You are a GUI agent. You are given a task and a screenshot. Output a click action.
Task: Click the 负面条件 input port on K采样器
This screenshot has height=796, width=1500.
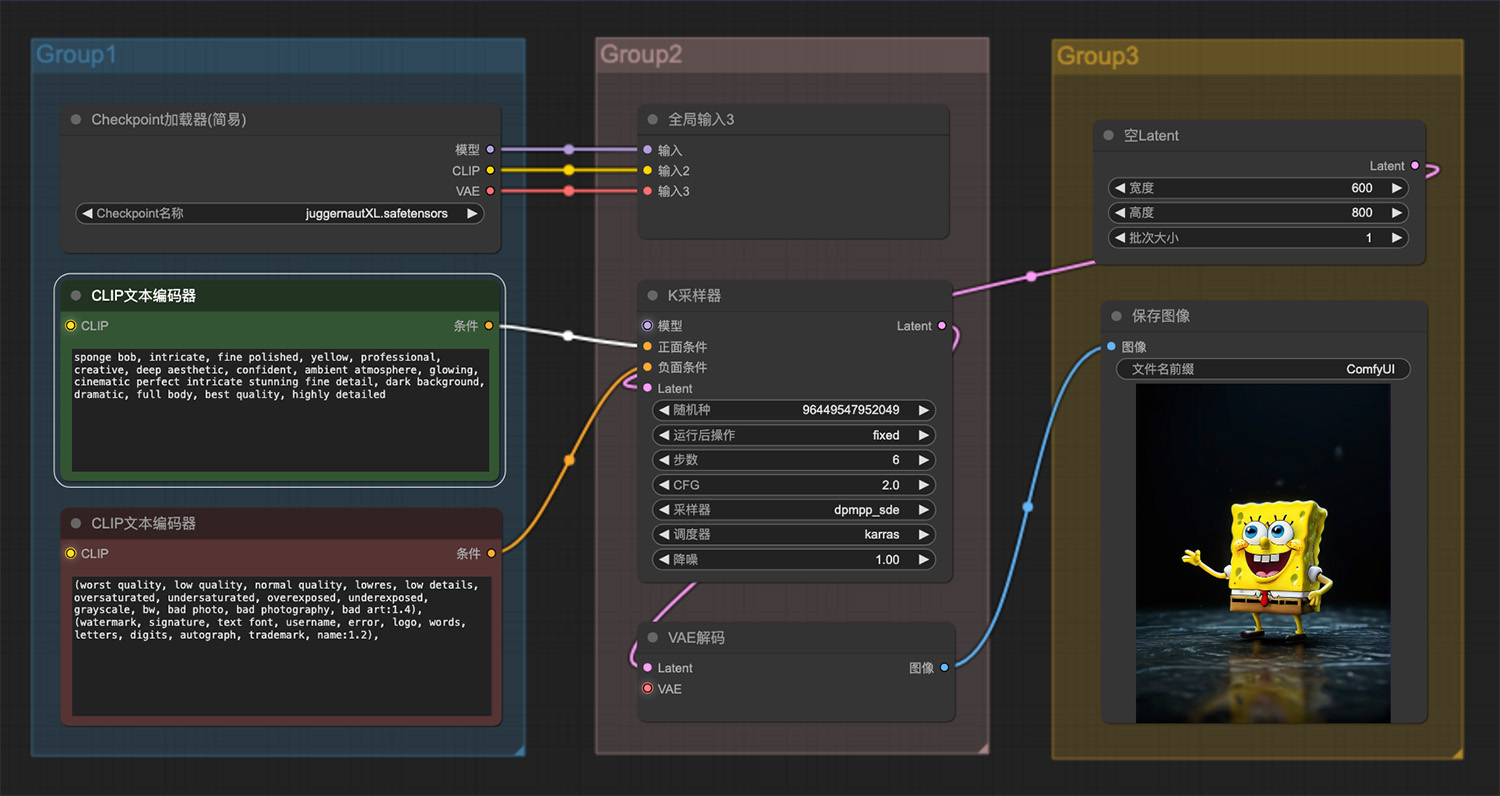point(647,368)
